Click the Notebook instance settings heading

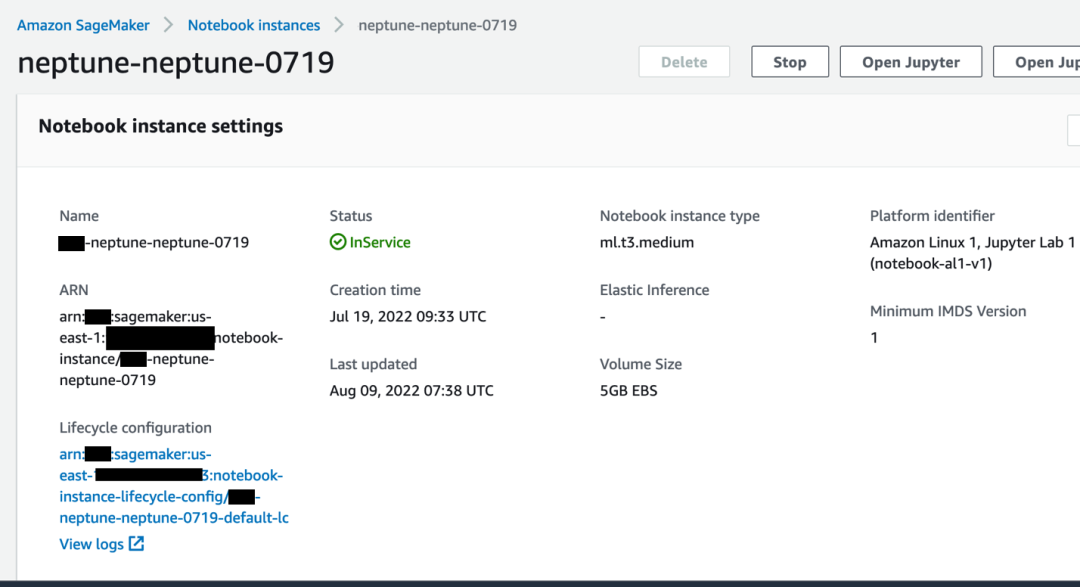coord(160,126)
